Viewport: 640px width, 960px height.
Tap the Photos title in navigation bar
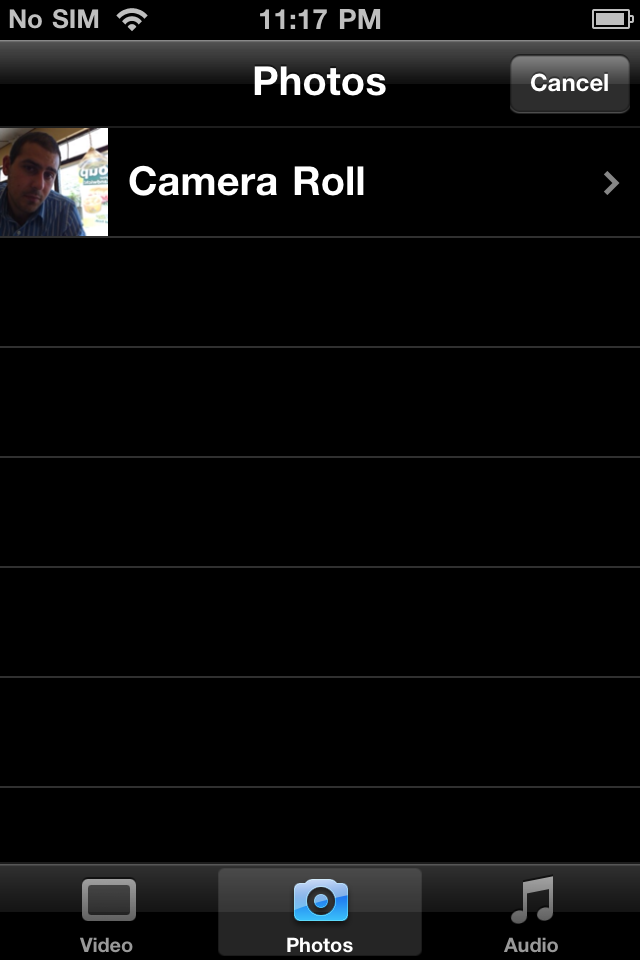tap(319, 81)
